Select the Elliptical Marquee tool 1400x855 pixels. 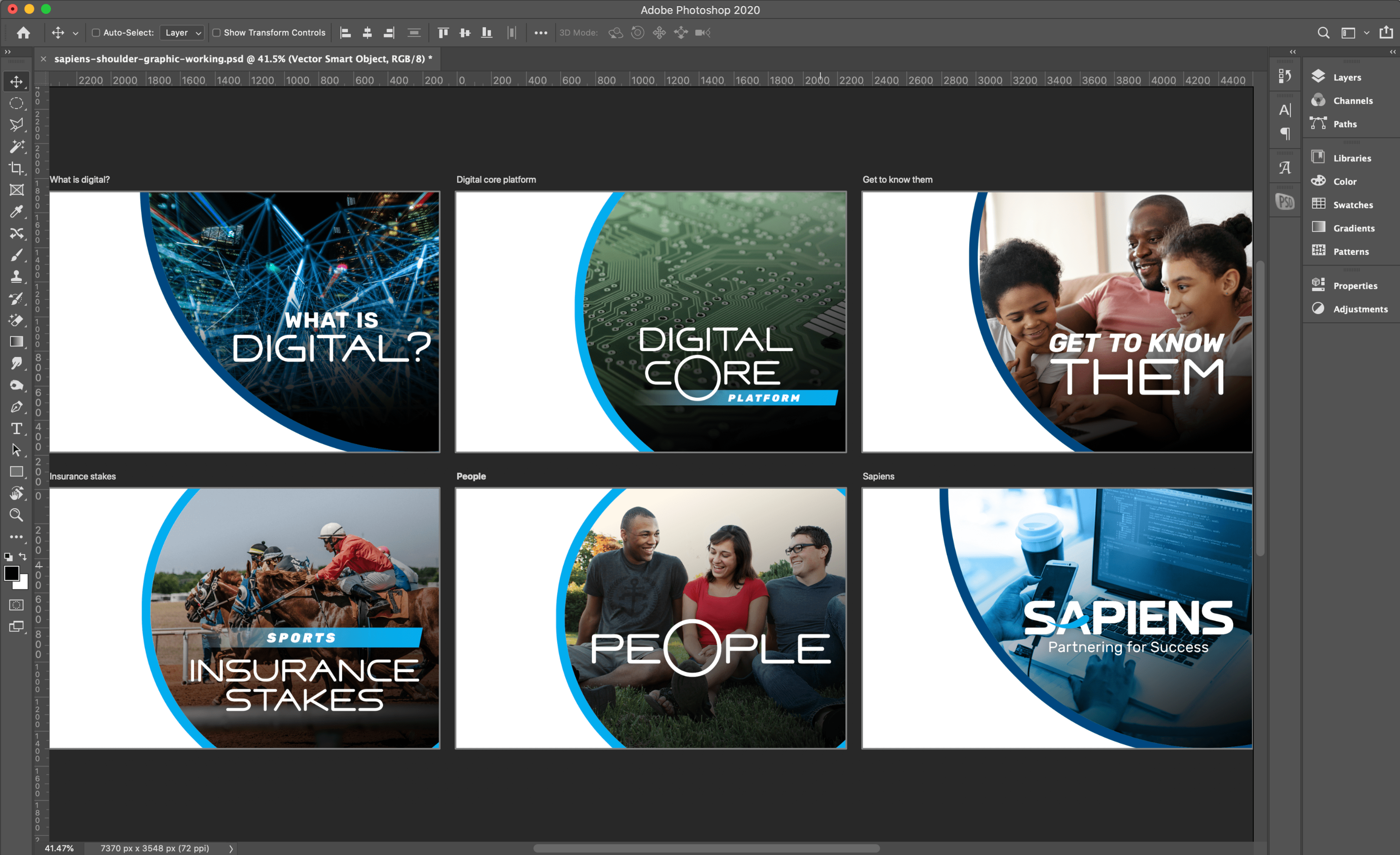(16, 103)
